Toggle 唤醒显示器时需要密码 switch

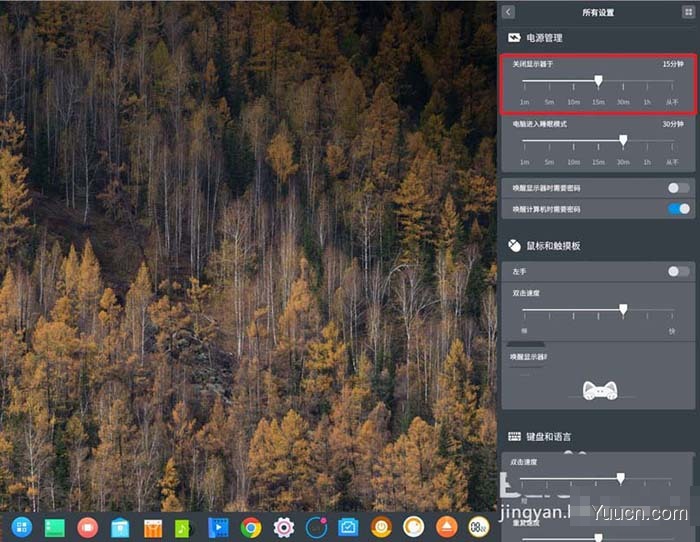[x=679, y=188]
